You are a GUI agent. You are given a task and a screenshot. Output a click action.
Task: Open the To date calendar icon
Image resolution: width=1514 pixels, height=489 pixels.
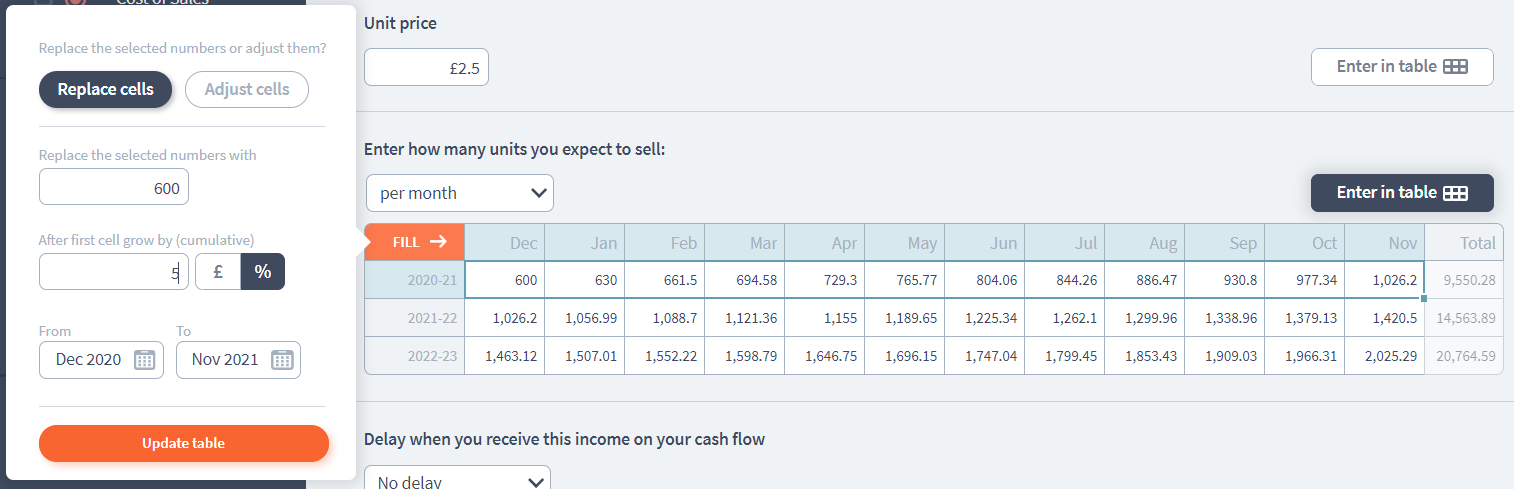point(282,360)
